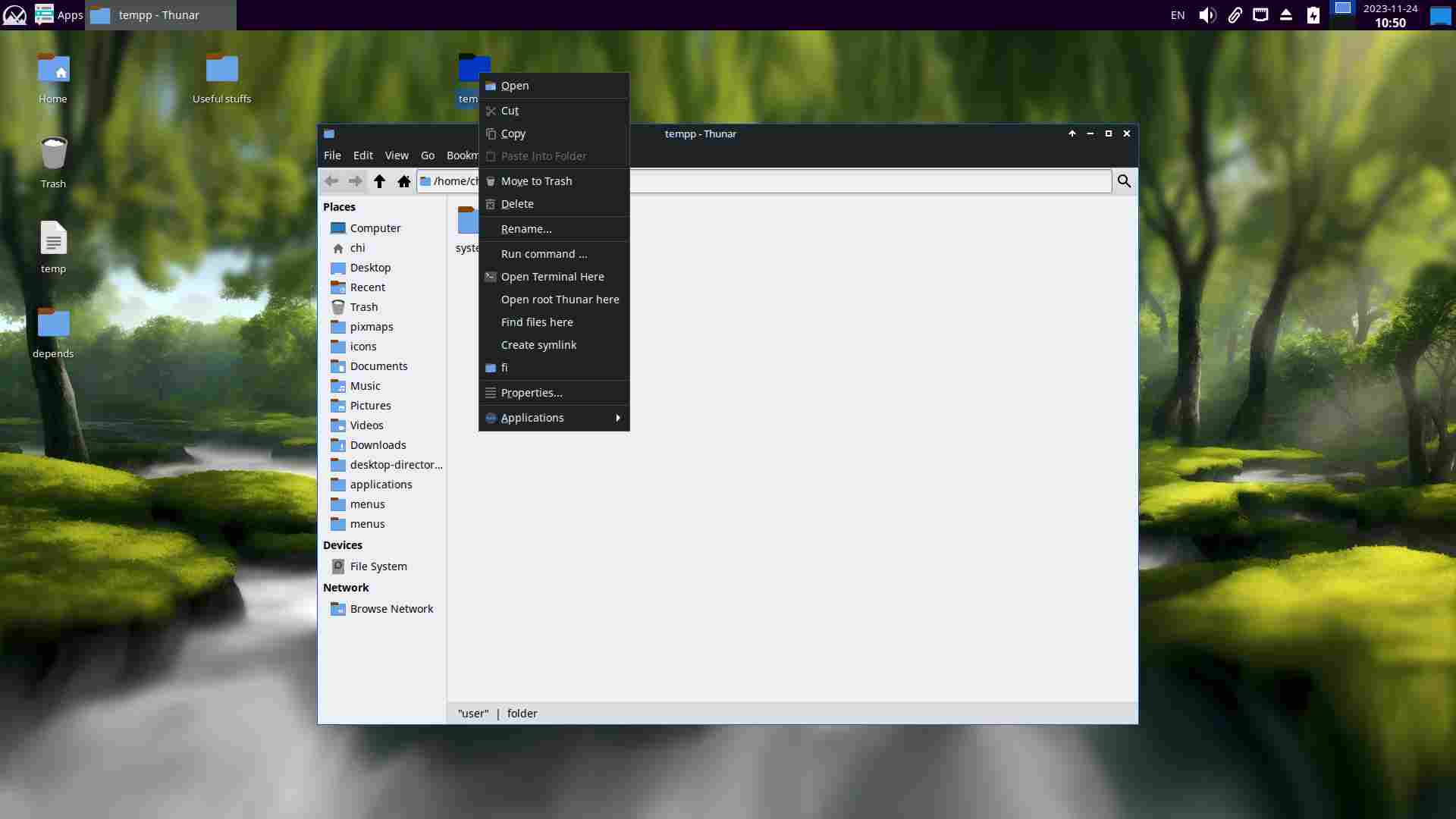Open the View menu
Screen dimensions: 1456x819
396,155
